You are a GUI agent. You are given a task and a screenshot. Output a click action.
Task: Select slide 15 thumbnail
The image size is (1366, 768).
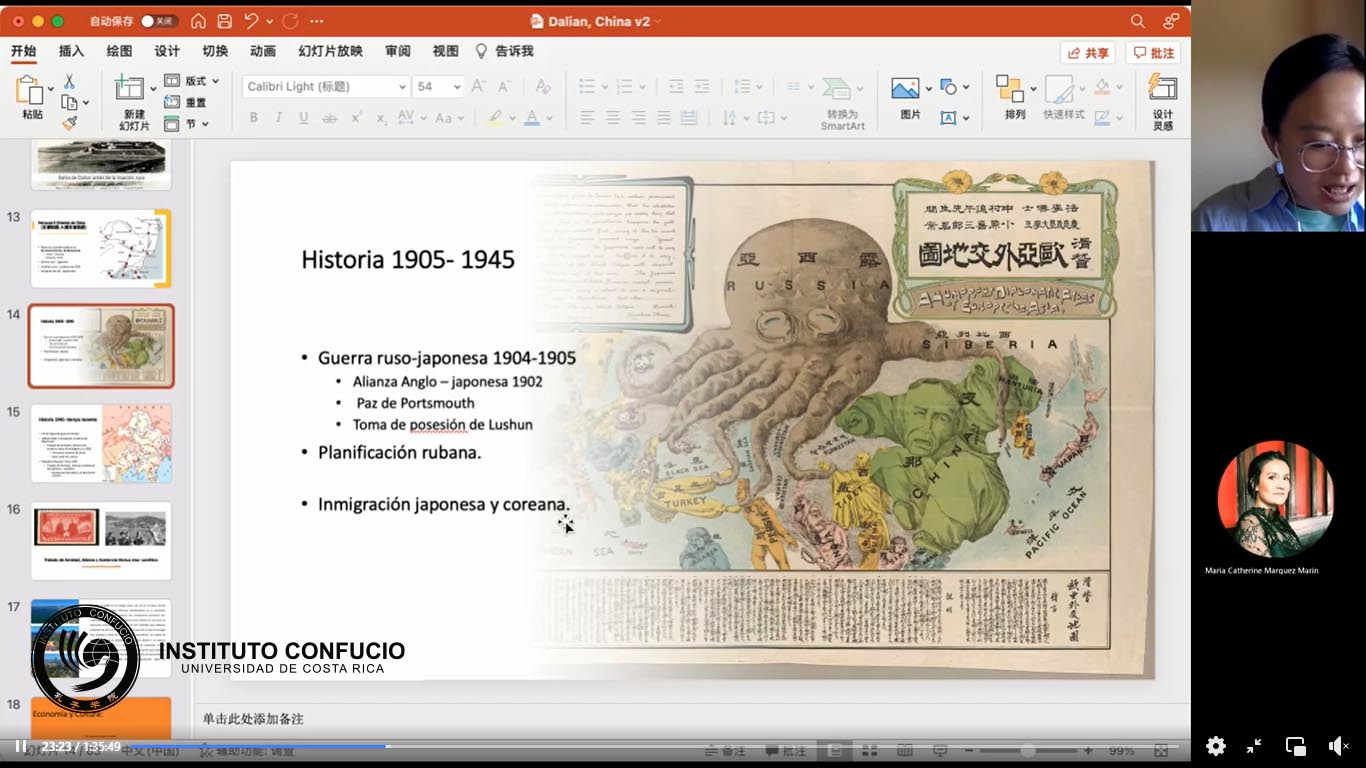pyautogui.click(x=101, y=443)
